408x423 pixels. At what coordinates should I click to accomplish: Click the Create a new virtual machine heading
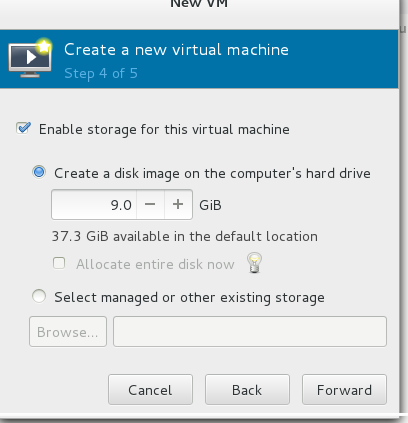click(176, 50)
